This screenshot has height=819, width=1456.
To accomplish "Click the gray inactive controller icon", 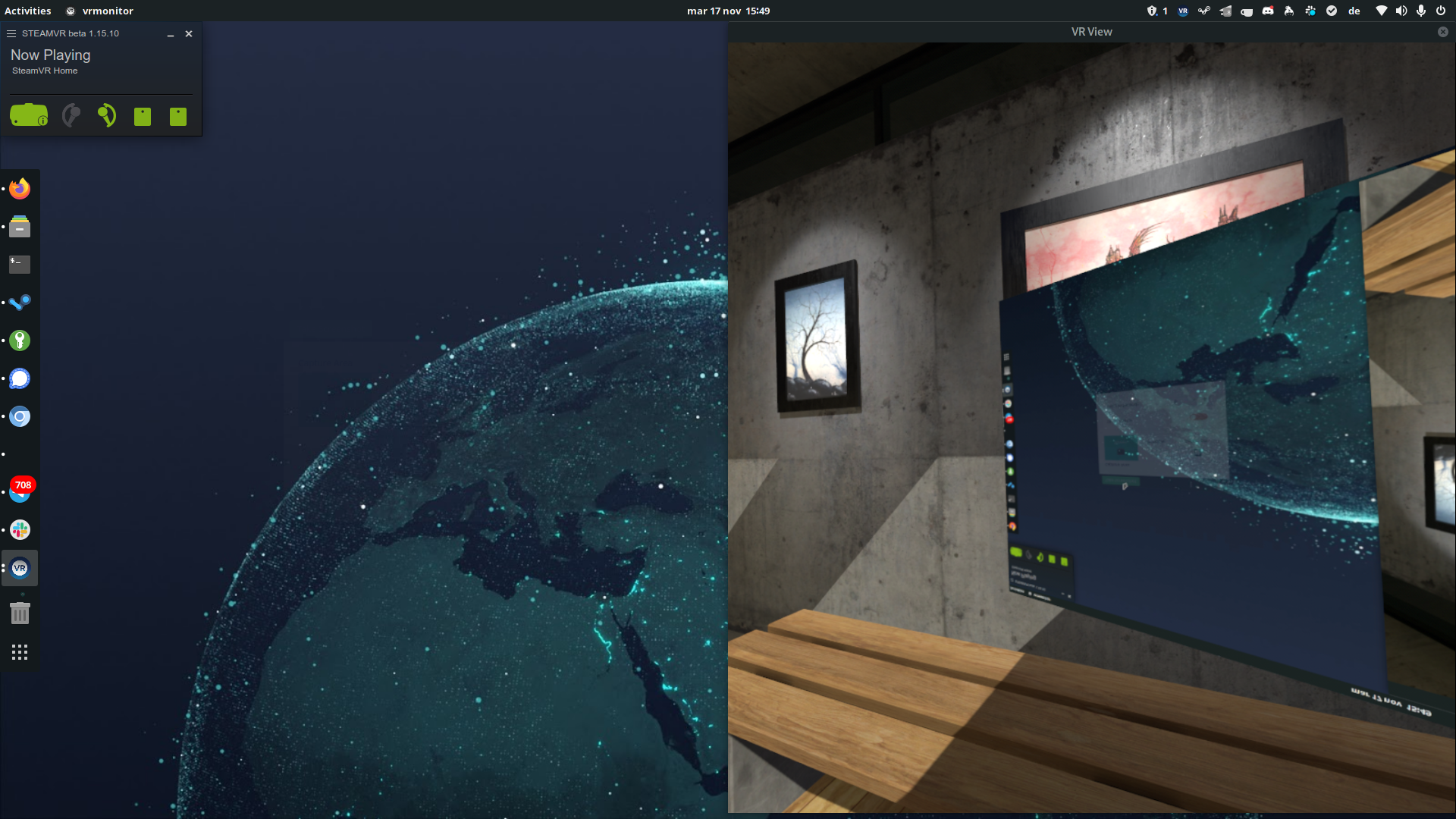I will 71,115.
